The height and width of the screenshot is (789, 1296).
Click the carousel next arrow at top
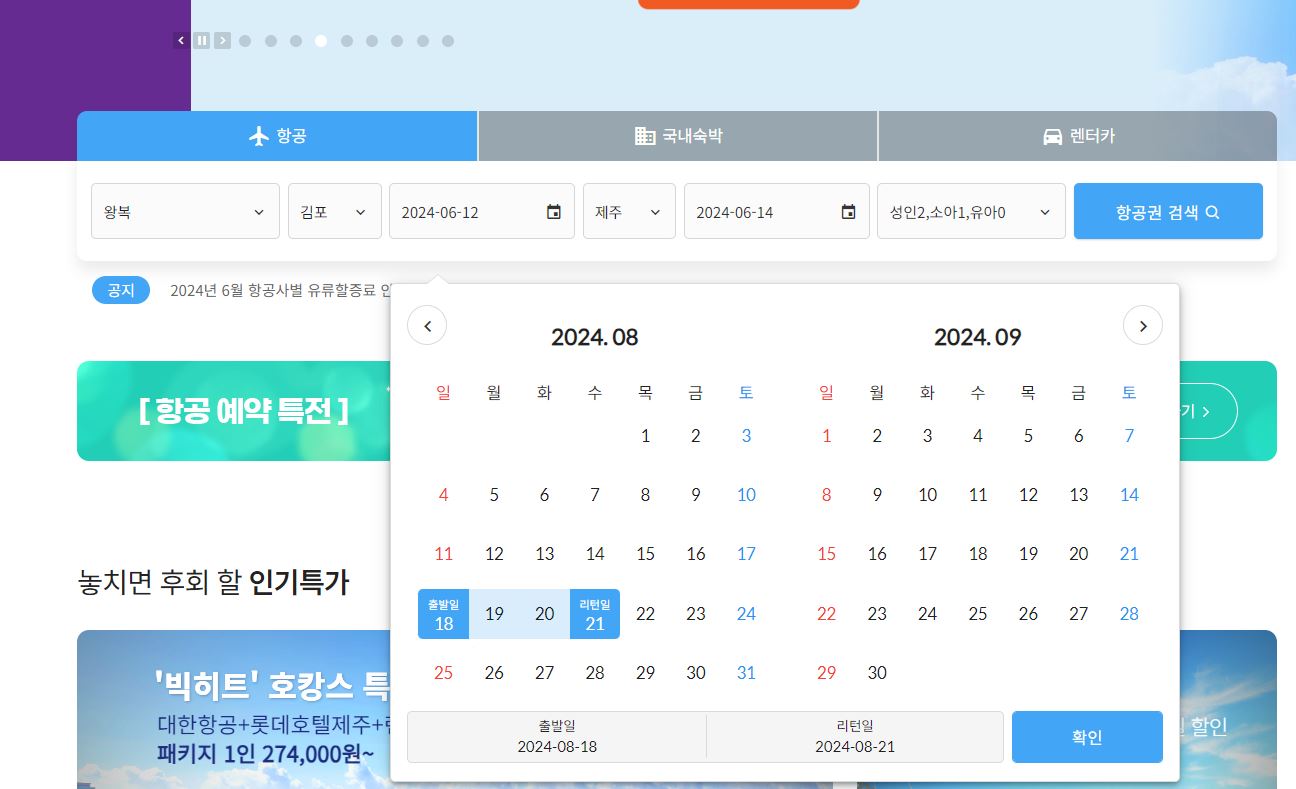[x=222, y=40]
